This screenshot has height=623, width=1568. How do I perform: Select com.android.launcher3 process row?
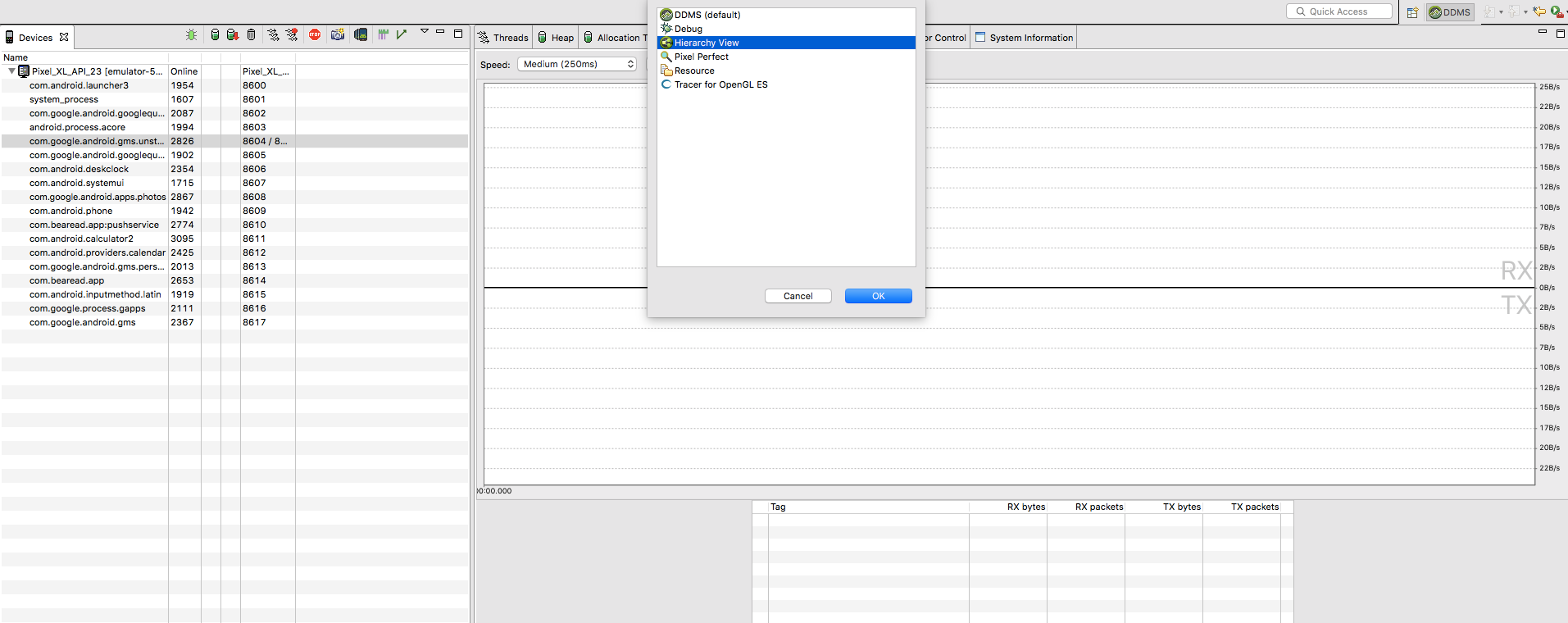(x=234, y=85)
